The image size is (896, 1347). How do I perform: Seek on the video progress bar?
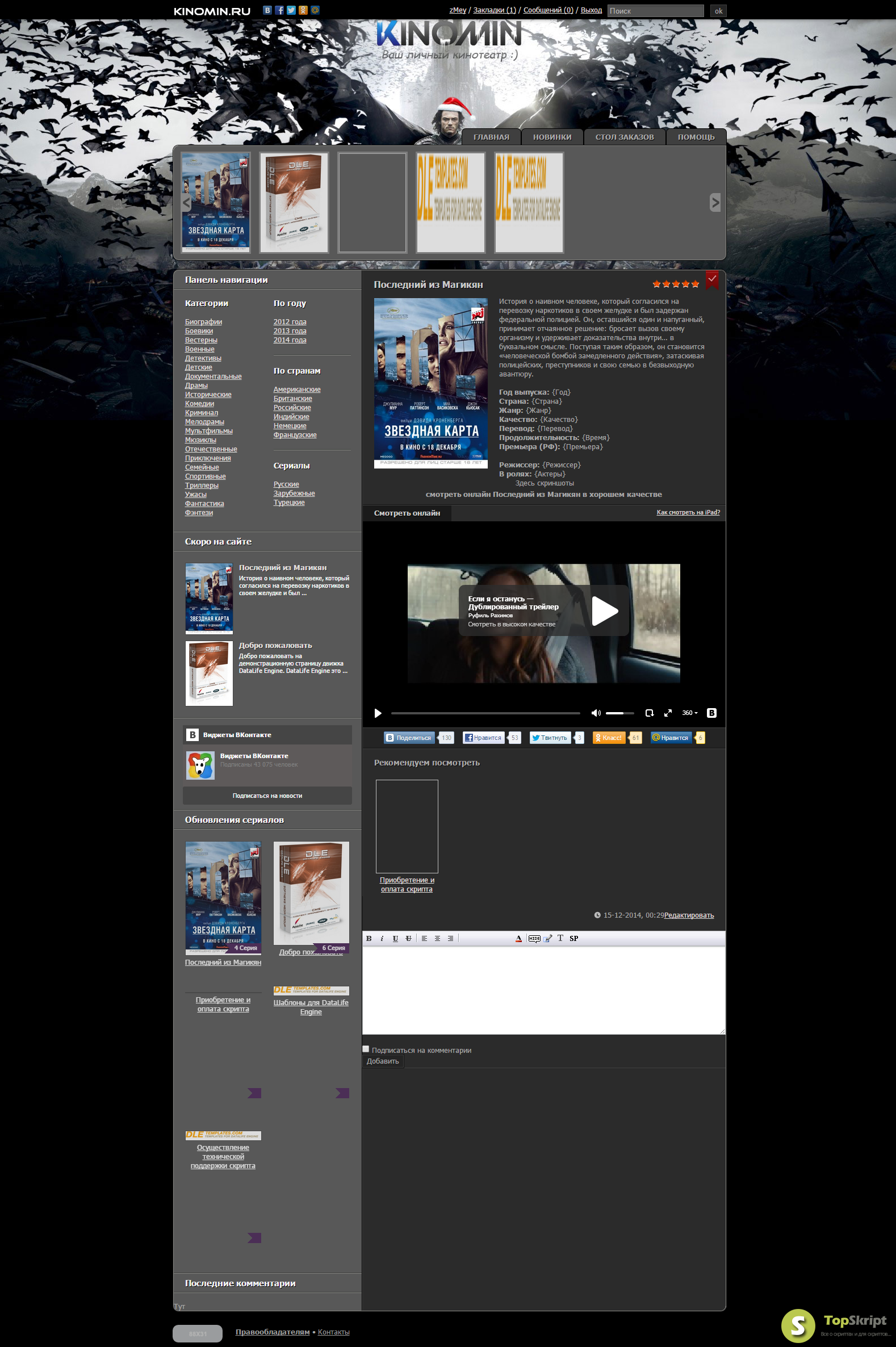click(x=485, y=713)
